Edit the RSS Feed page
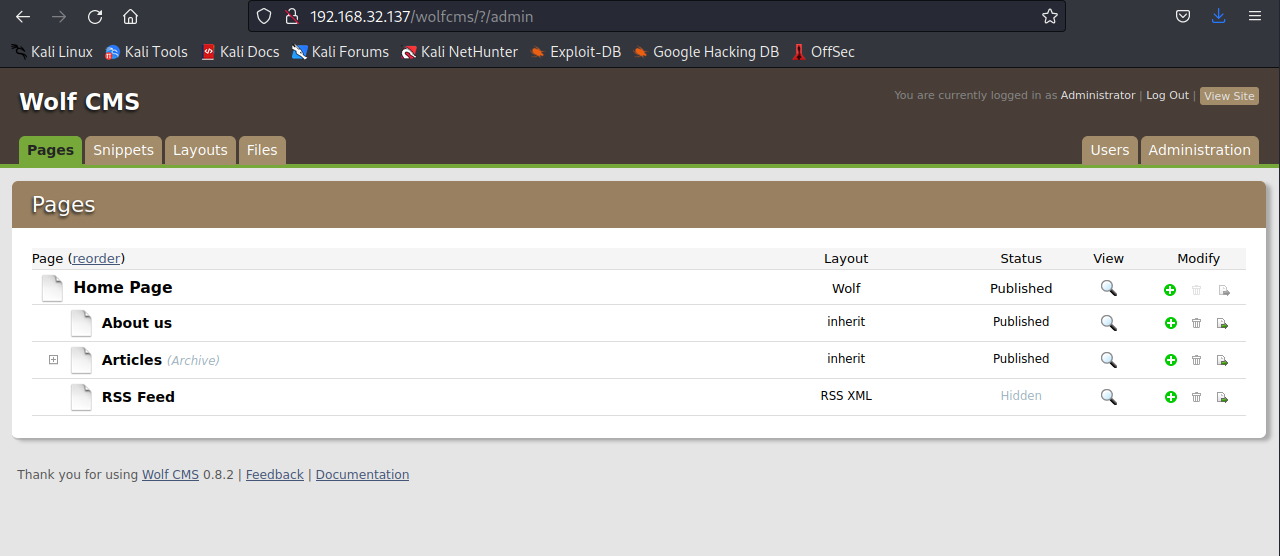Viewport: 1280px width, 556px height. [x=138, y=397]
